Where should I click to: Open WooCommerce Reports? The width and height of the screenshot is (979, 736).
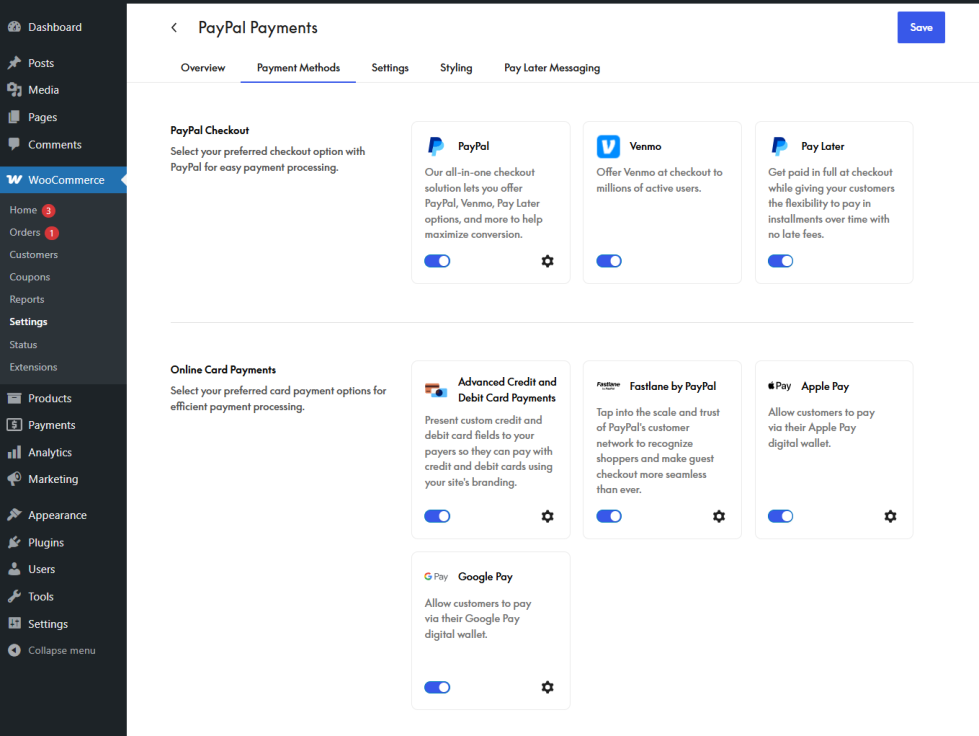click(x=27, y=300)
